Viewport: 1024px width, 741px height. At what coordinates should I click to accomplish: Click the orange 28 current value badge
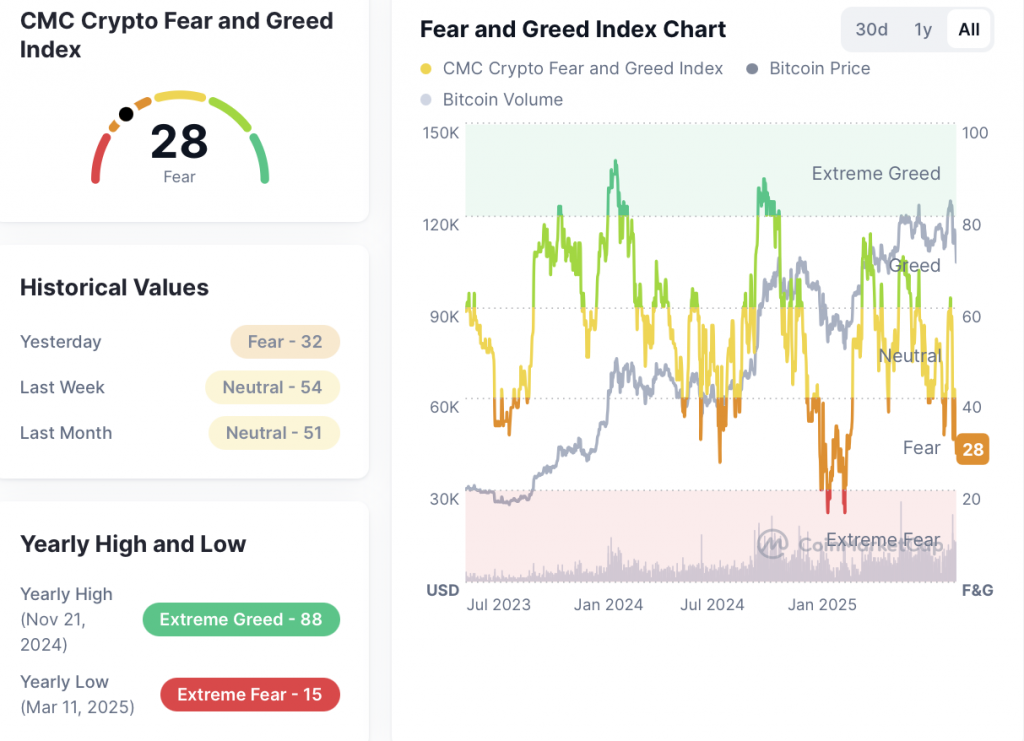972,449
